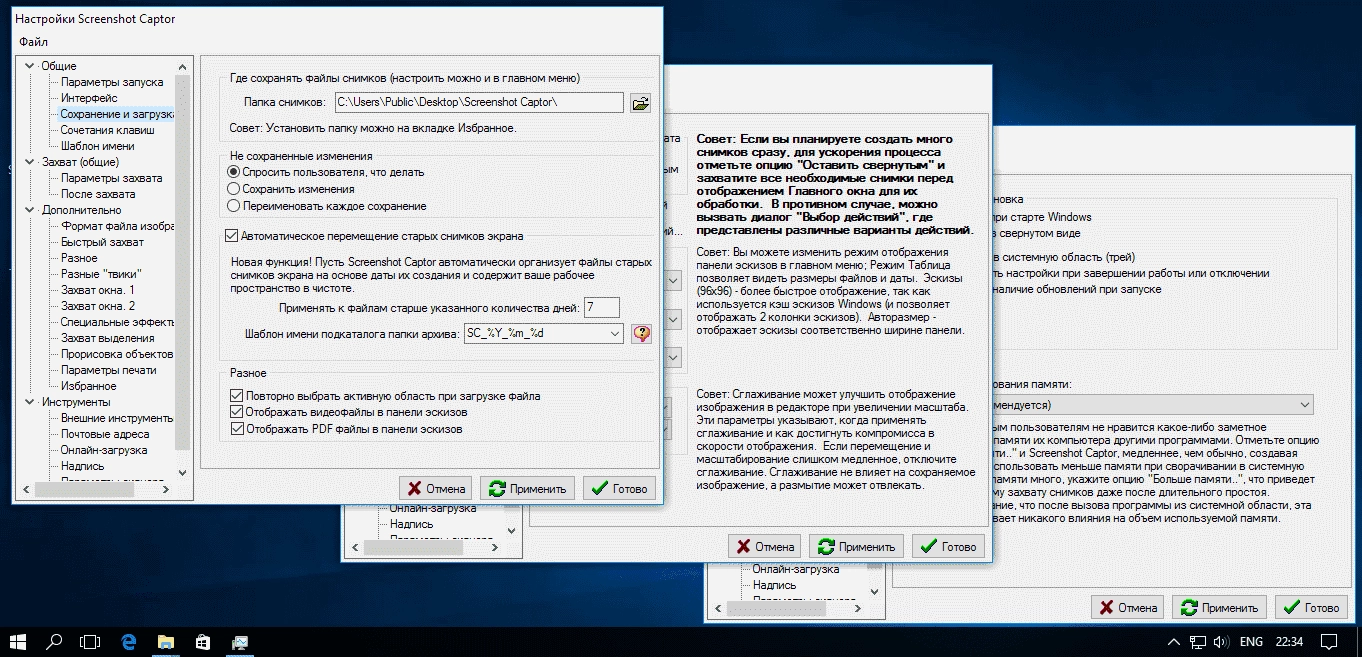The height and width of the screenshot is (657, 1362).
Task: Select Сочетания клавиш tree item
Action: click(107, 130)
